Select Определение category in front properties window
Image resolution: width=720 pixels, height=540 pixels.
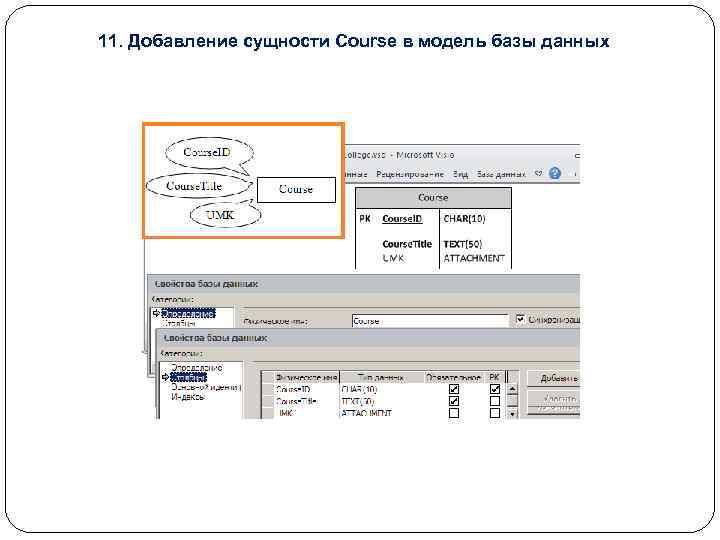point(197,368)
